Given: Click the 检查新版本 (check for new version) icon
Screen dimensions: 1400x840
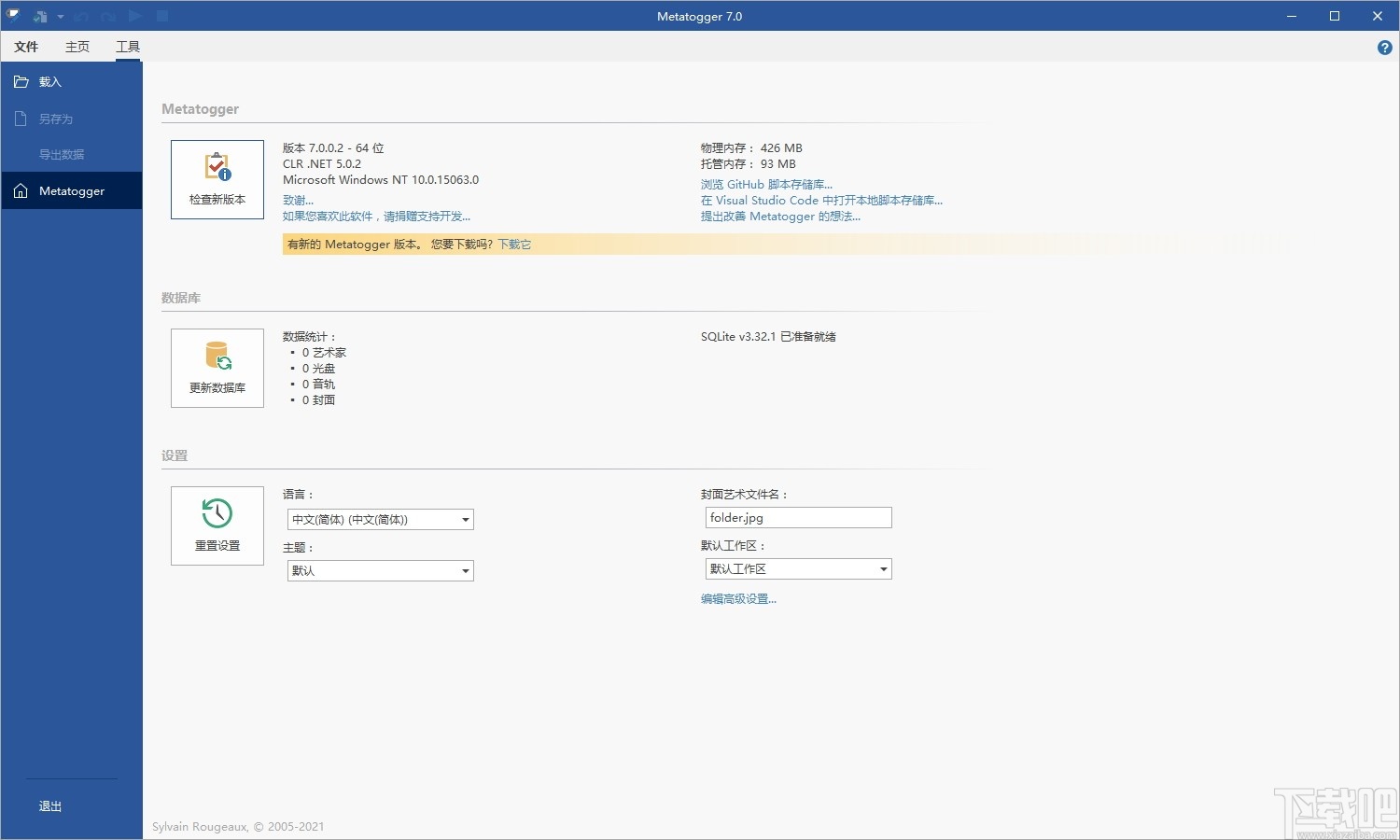Looking at the screenshot, I should 217,178.
